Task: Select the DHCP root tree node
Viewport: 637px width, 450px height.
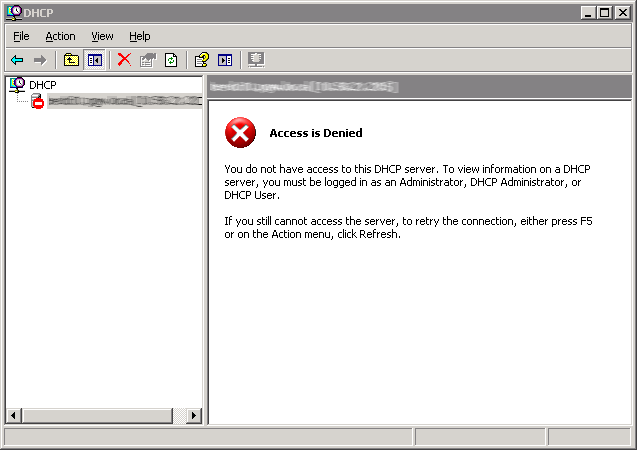Action: [43, 85]
